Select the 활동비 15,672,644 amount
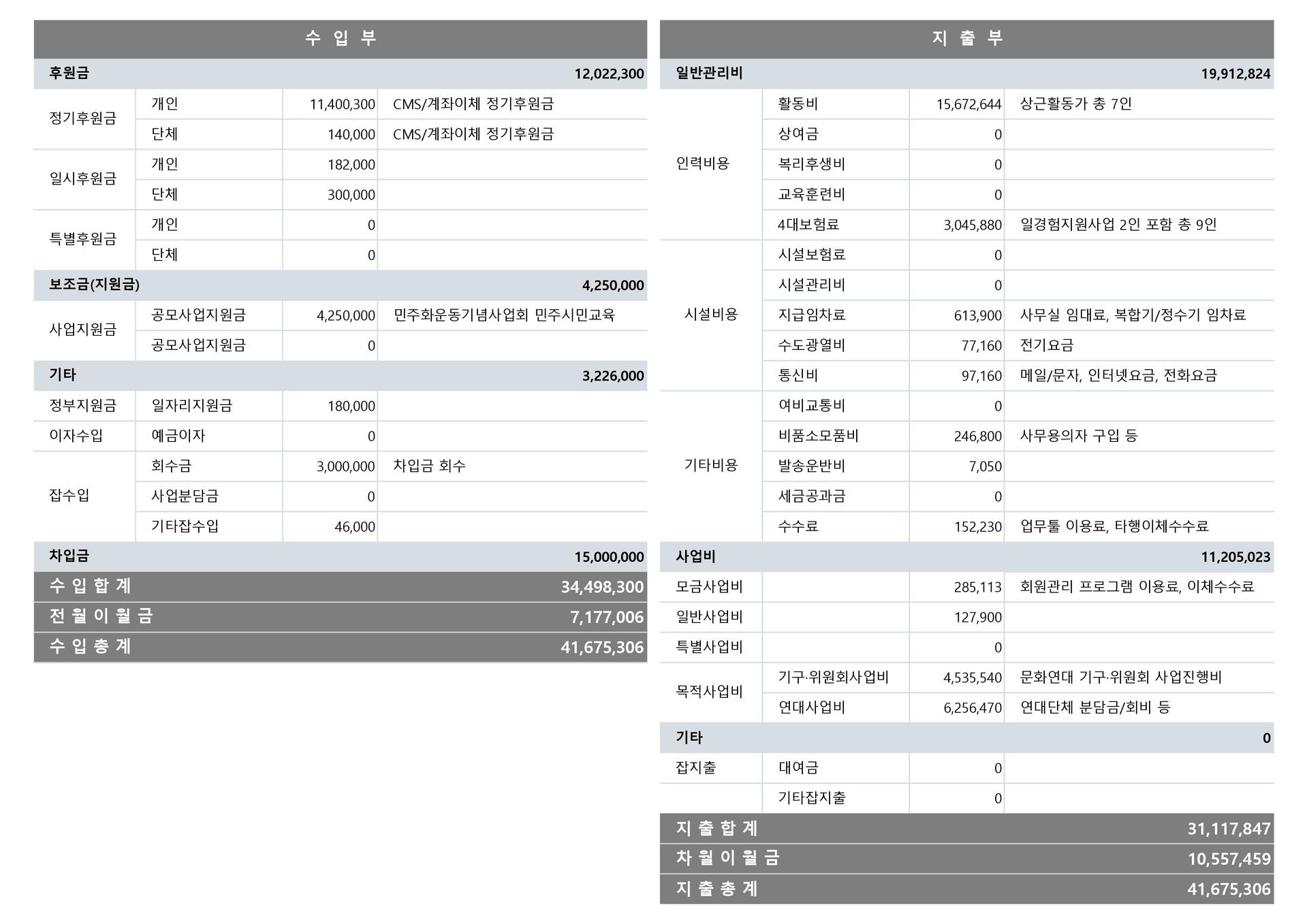Screen dimensions: 1307x924 [x=969, y=104]
